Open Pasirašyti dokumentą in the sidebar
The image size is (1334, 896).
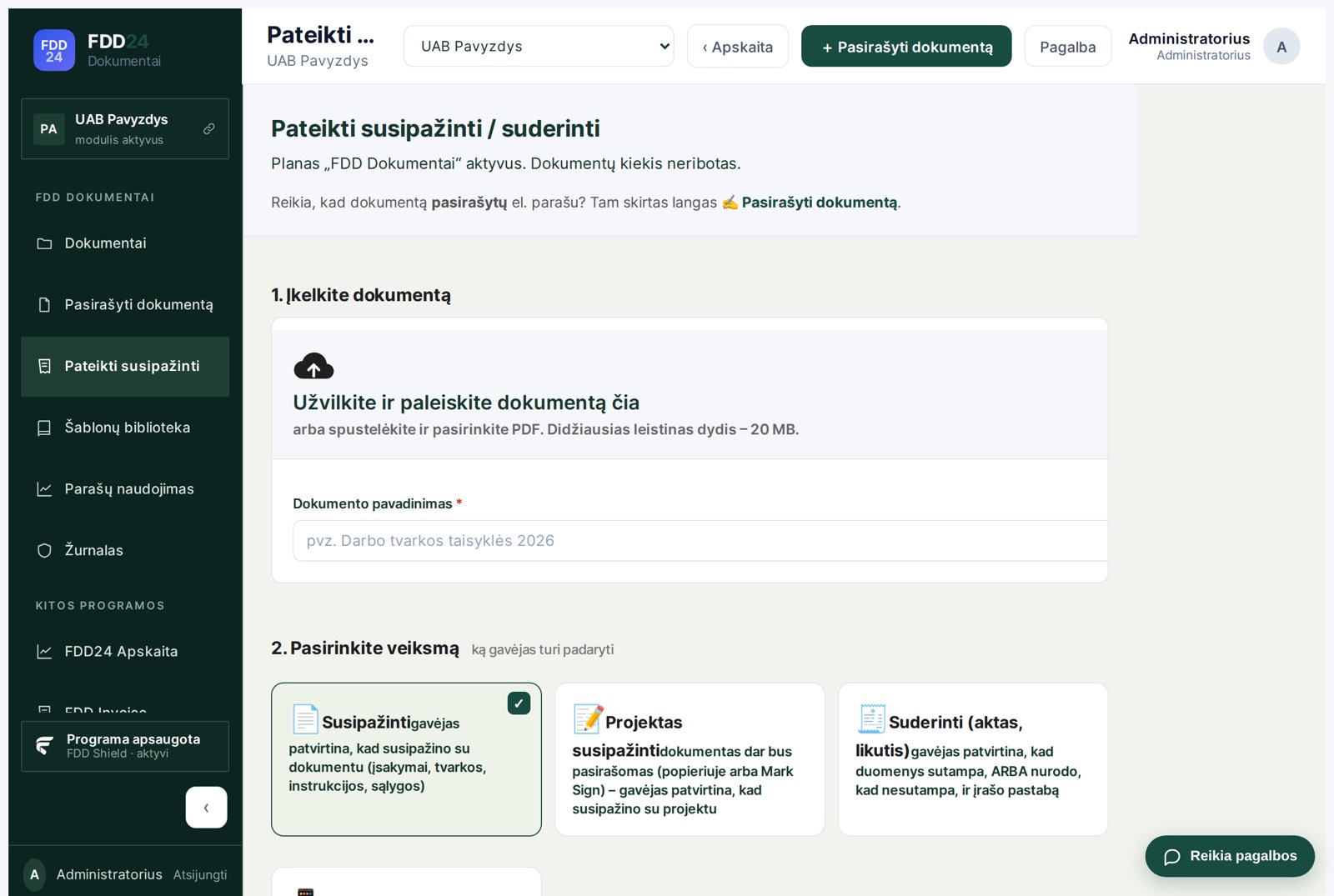[125, 305]
